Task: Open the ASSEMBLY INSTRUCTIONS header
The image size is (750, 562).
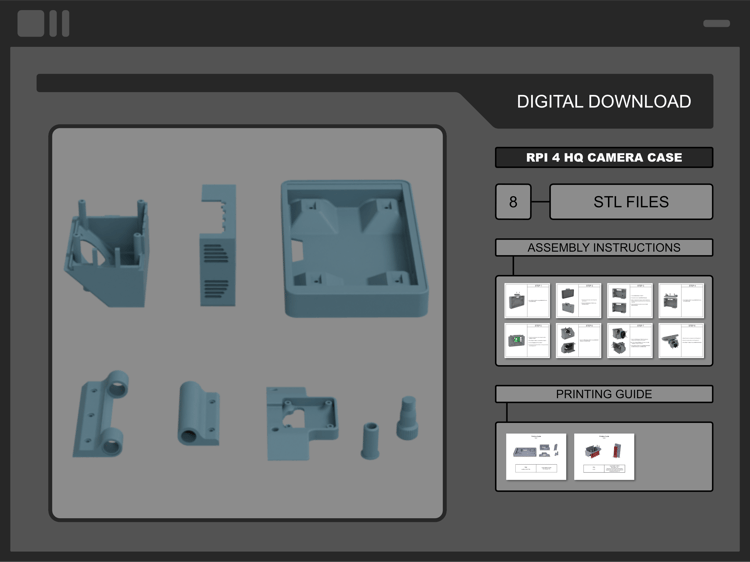Action: point(604,247)
